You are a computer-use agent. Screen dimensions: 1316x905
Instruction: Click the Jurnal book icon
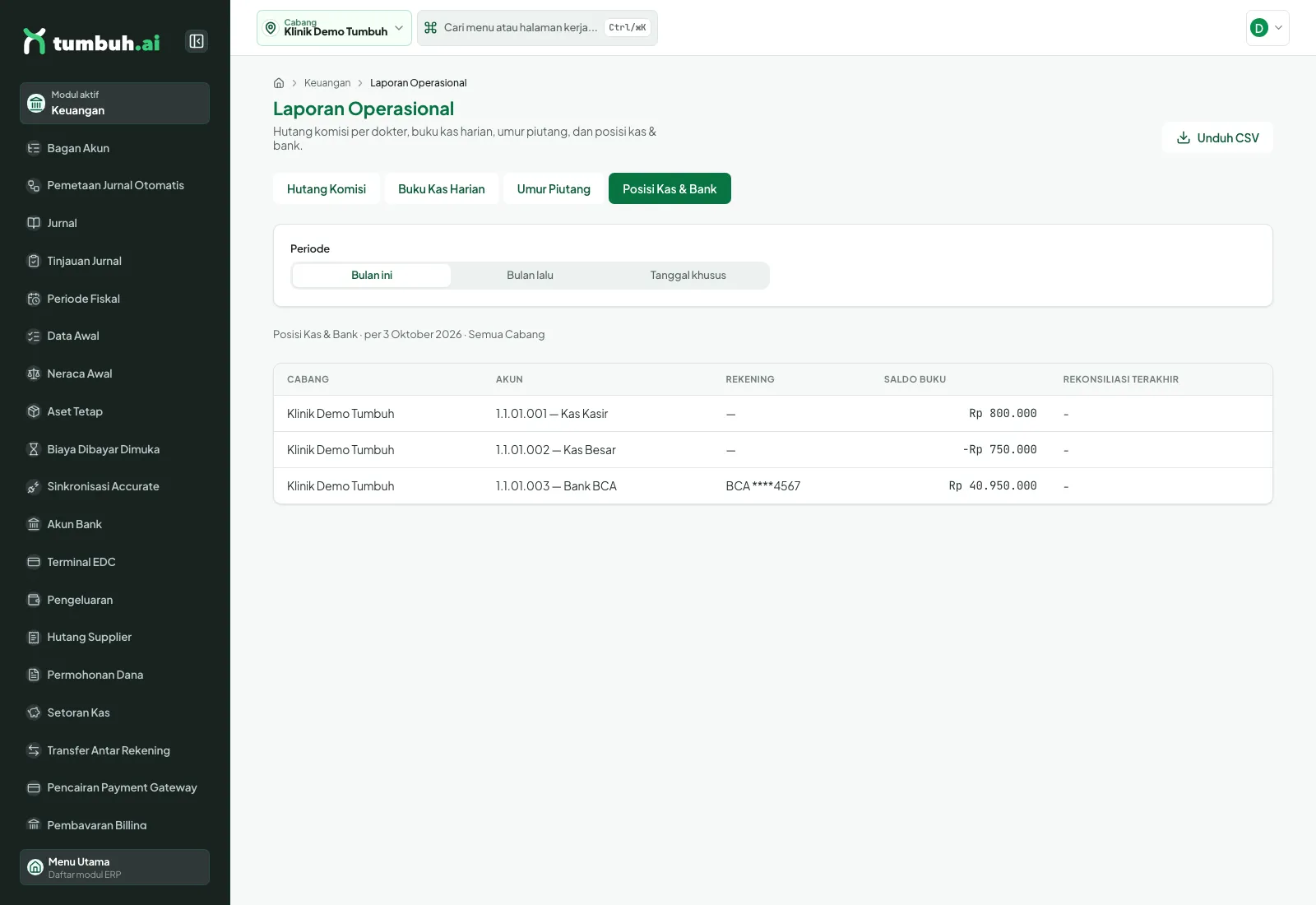(x=34, y=223)
